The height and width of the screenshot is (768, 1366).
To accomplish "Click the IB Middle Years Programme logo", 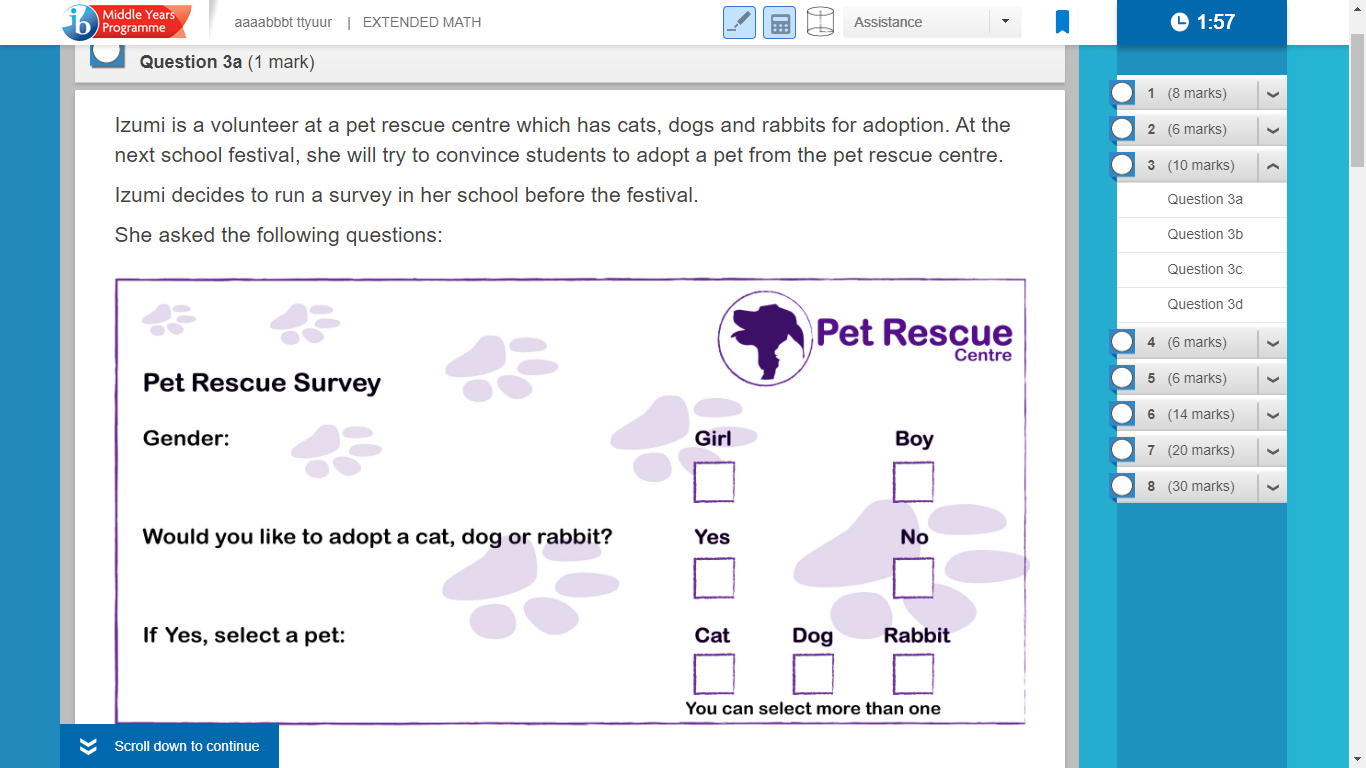I will [x=125, y=21].
